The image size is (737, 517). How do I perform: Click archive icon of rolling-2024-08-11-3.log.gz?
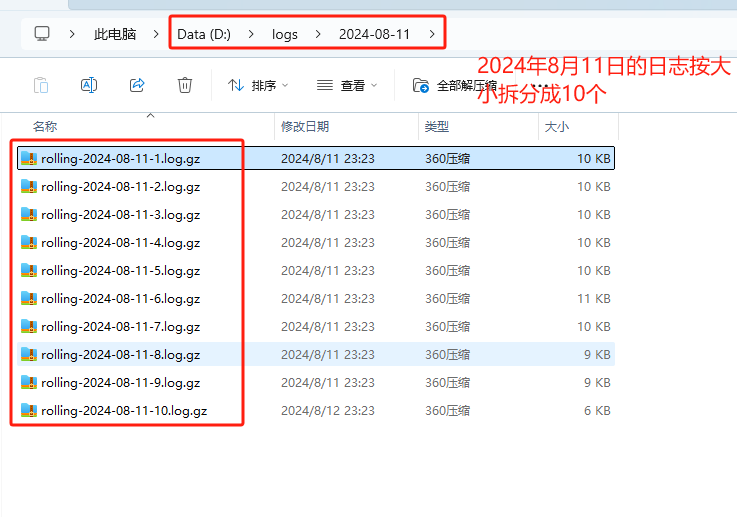29,214
